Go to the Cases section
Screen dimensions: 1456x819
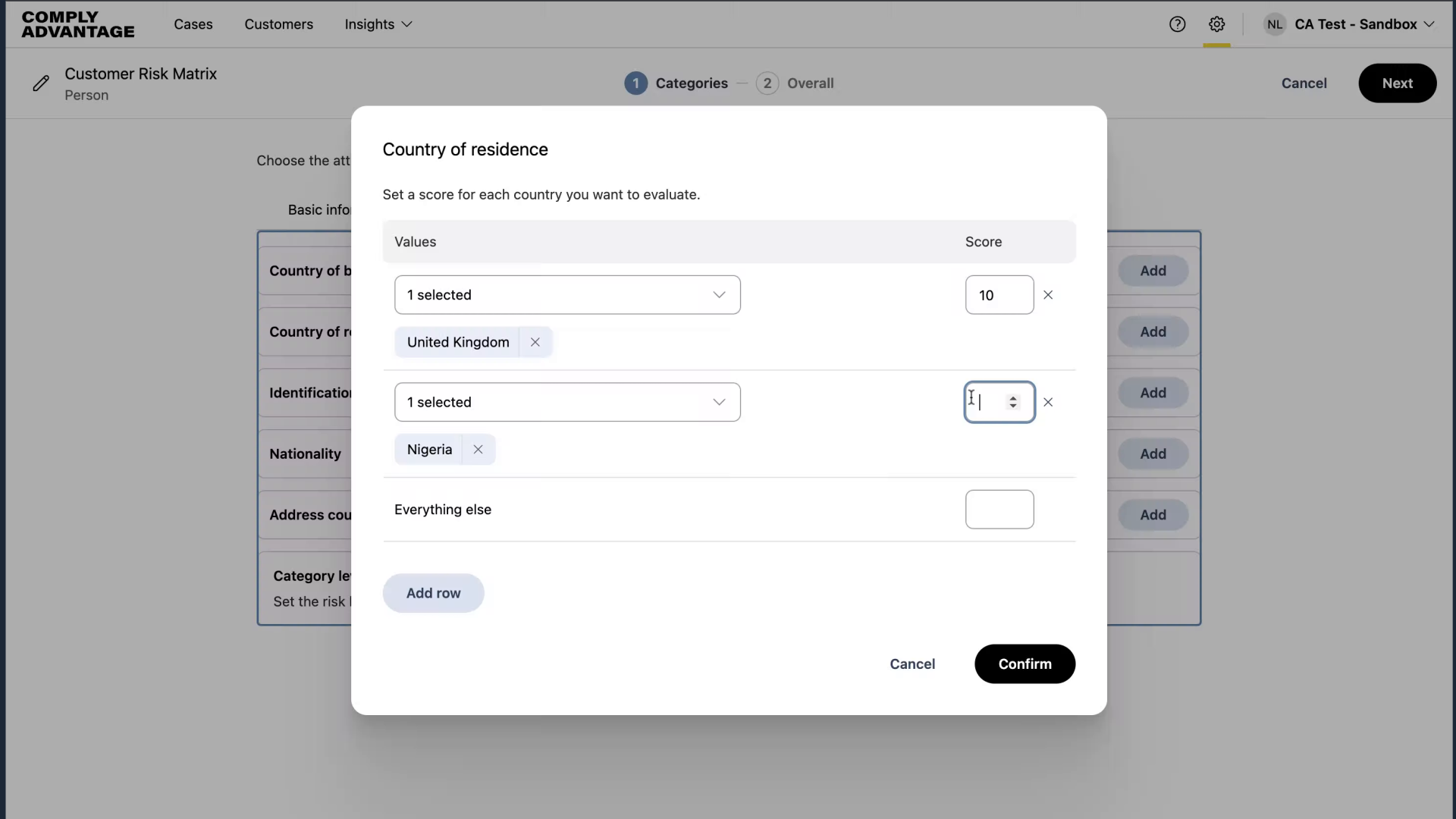tap(193, 24)
